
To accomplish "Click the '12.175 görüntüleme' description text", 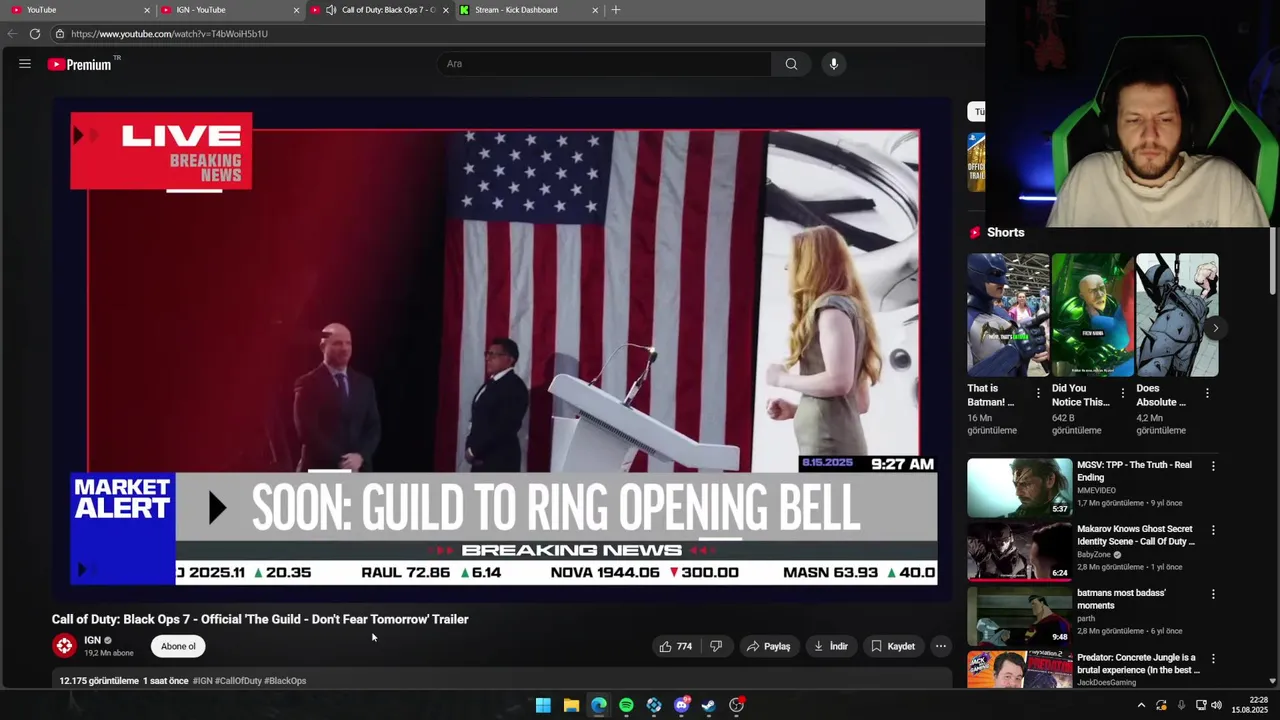I will point(99,681).
